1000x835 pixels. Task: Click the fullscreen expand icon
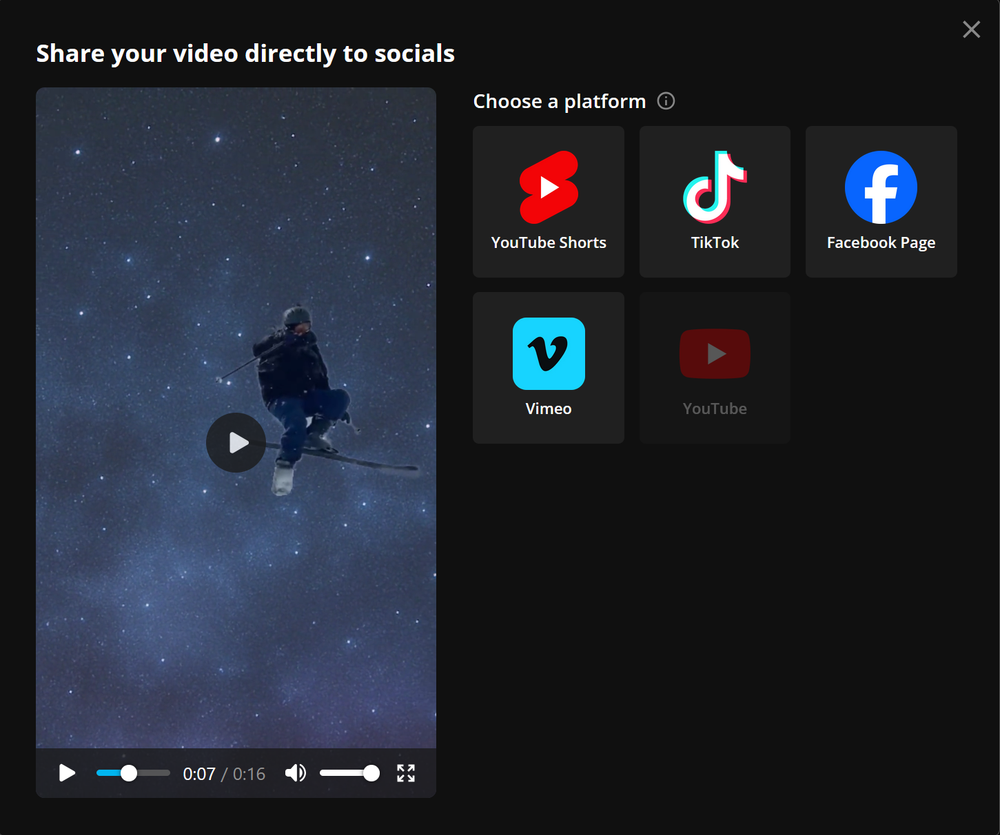tap(405, 772)
